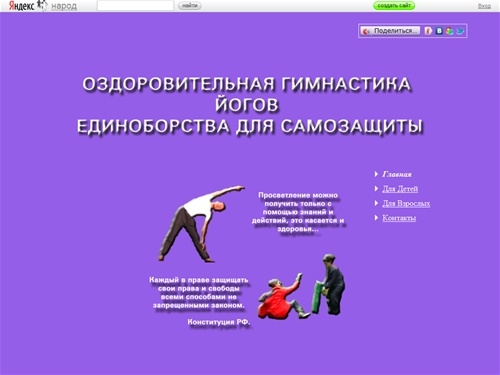Share via the Yandex Я icon
Screen dimensions: 500x375
pos(429,31)
